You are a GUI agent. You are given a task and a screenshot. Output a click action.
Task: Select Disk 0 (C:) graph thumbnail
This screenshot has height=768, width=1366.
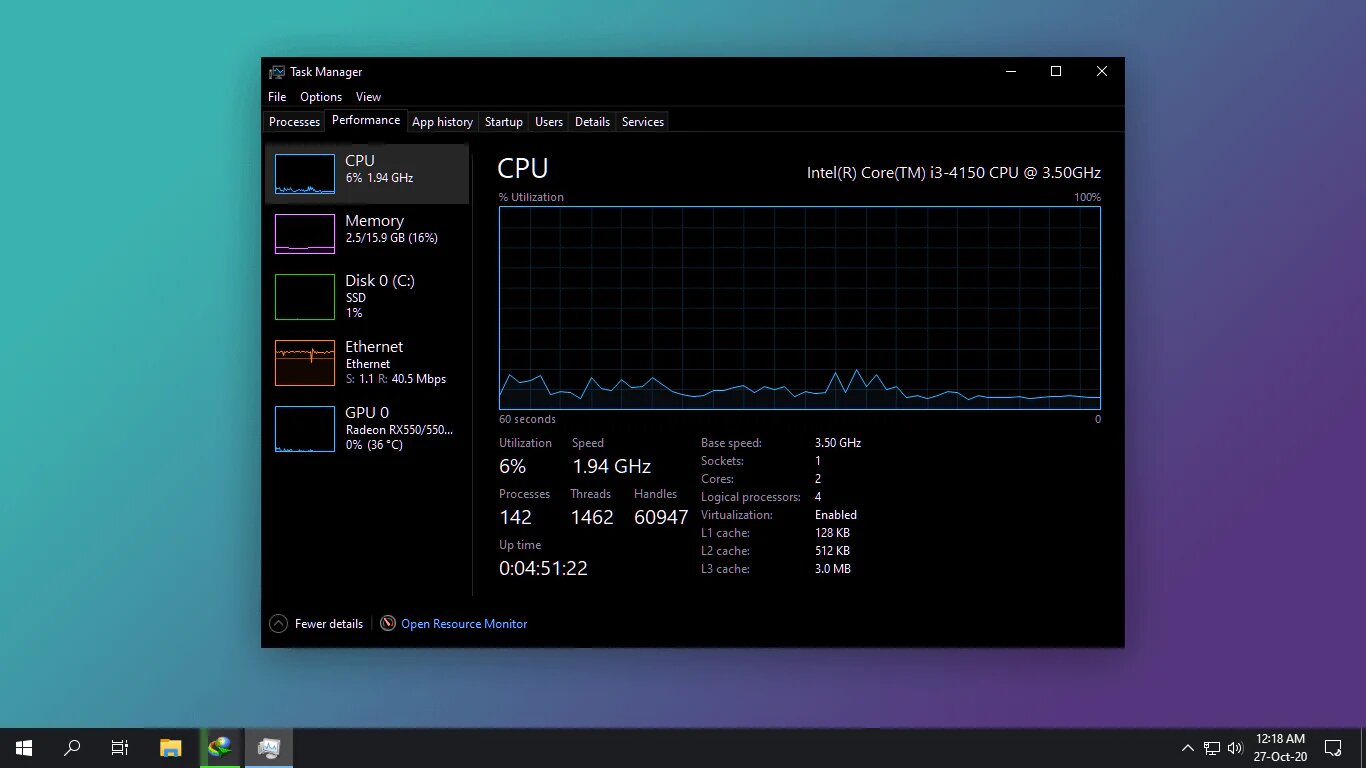pos(305,297)
